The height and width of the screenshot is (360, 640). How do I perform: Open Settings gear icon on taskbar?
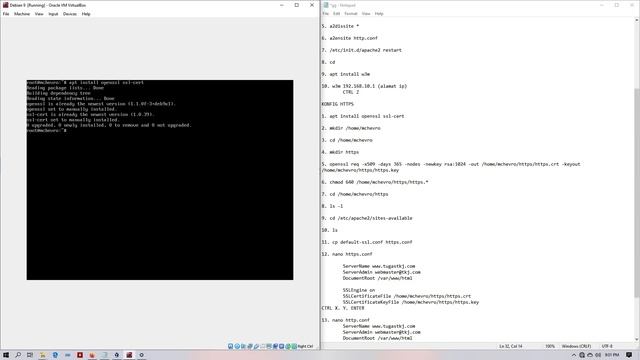[142, 355]
